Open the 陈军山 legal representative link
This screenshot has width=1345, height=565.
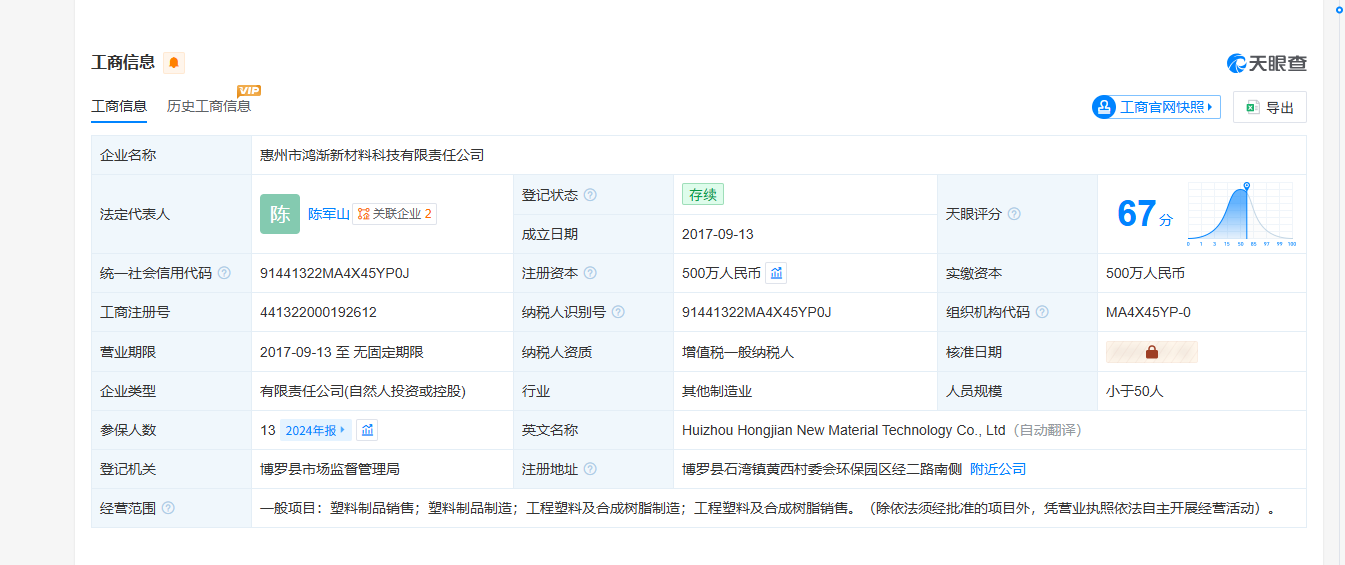pyautogui.click(x=328, y=214)
